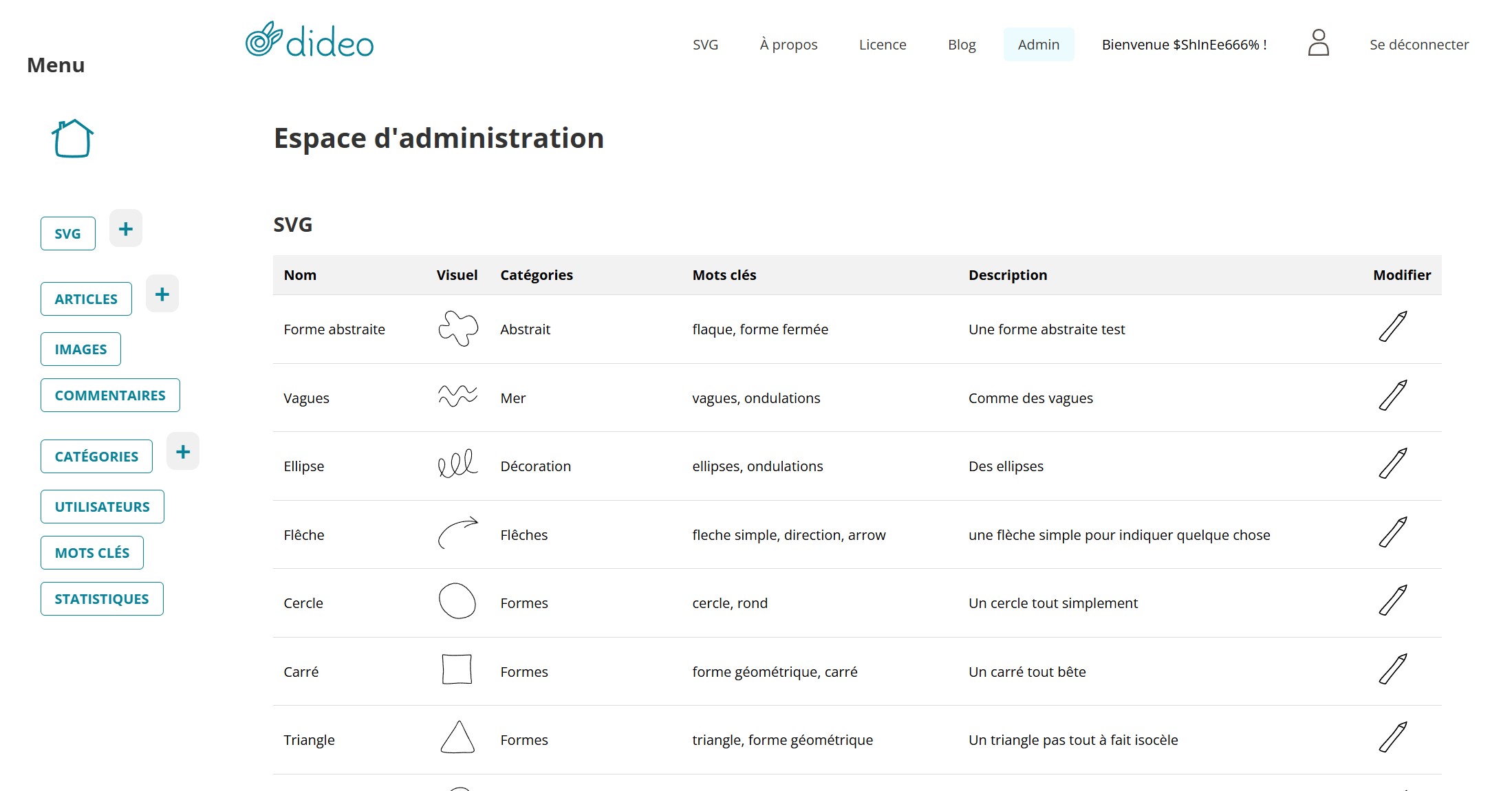Open the ARTICLES sidebar section

pos(86,299)
